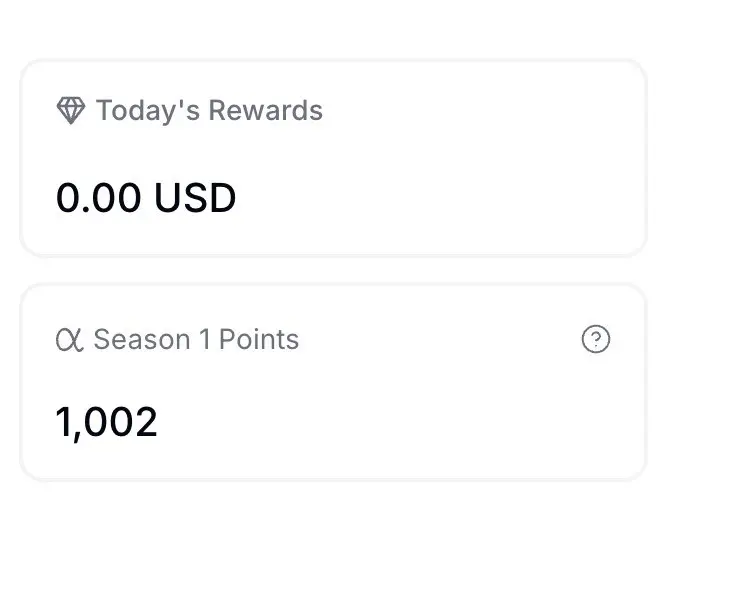This screenshot has height=594, width=754.
Task: Click the numeral 1 in Season 1 Points
Action: click(205, 340)
